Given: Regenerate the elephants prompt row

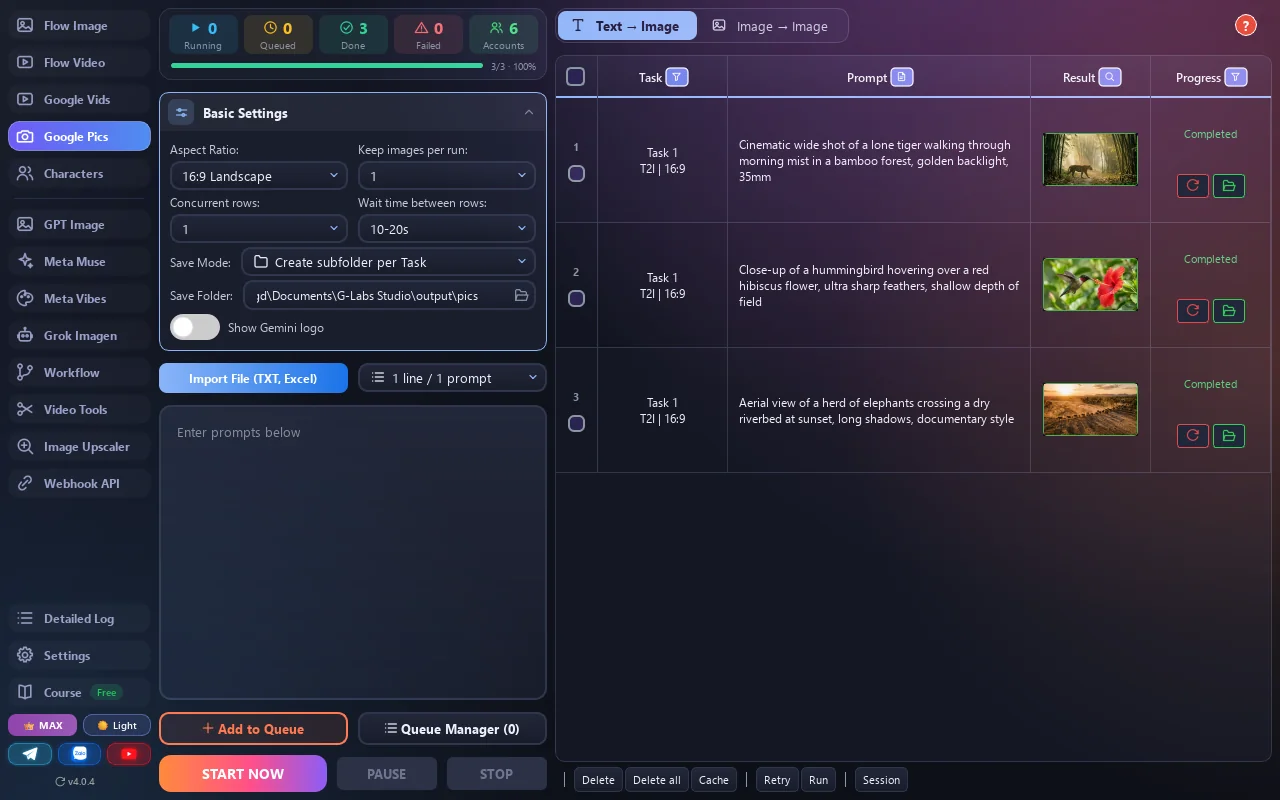Looking at the screenshot, I should (1193, 436).
